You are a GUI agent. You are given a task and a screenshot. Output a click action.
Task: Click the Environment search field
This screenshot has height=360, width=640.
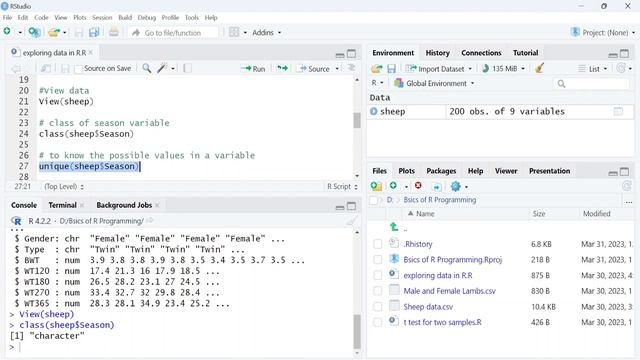[x=591, y=84]
